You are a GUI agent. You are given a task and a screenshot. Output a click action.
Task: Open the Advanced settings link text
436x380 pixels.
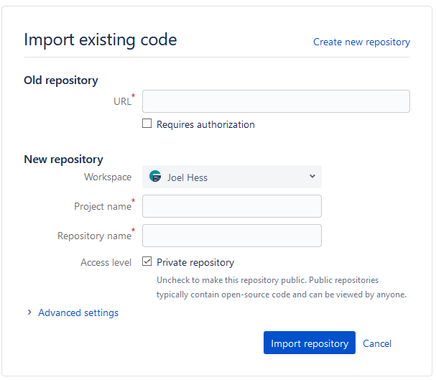click(78, 313)
